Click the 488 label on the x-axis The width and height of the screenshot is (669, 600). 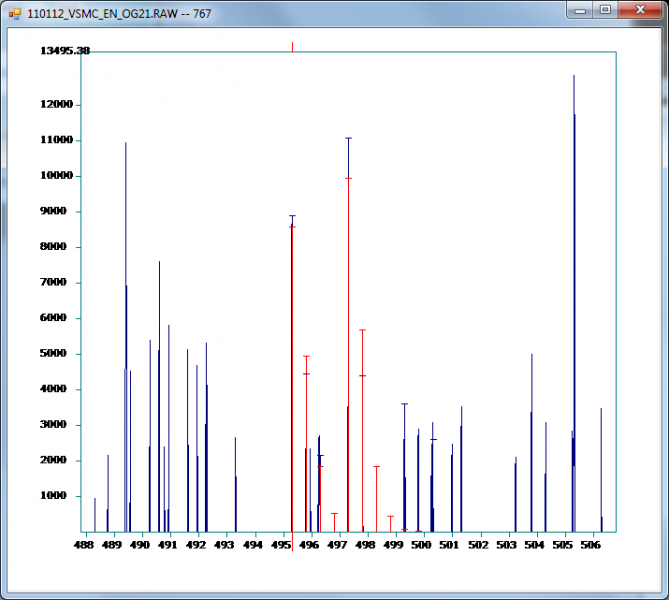point(84,545)
